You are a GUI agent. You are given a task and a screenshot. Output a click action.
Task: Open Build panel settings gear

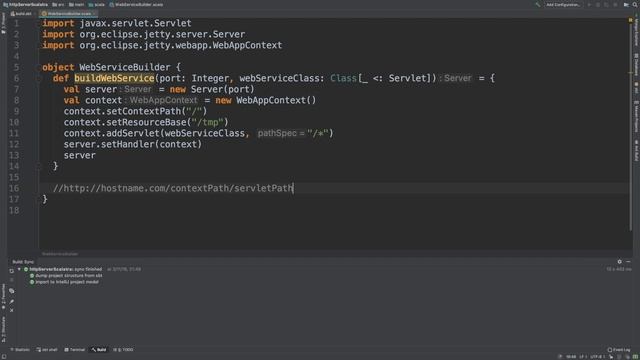[619, 262]
